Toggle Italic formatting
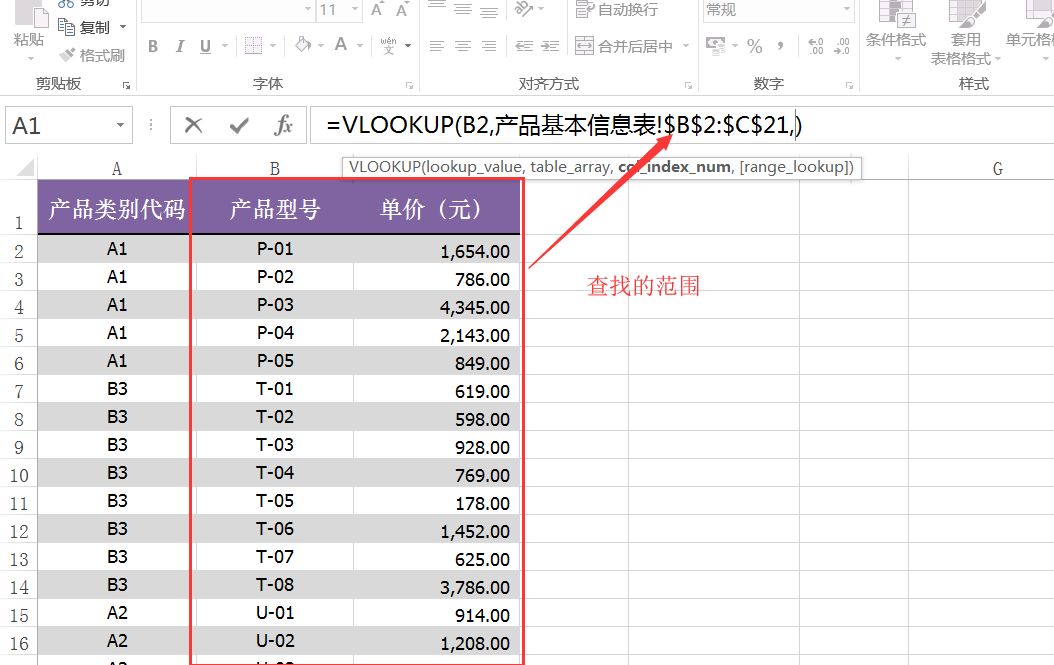 pyautogui.click(x=179, y=46)
